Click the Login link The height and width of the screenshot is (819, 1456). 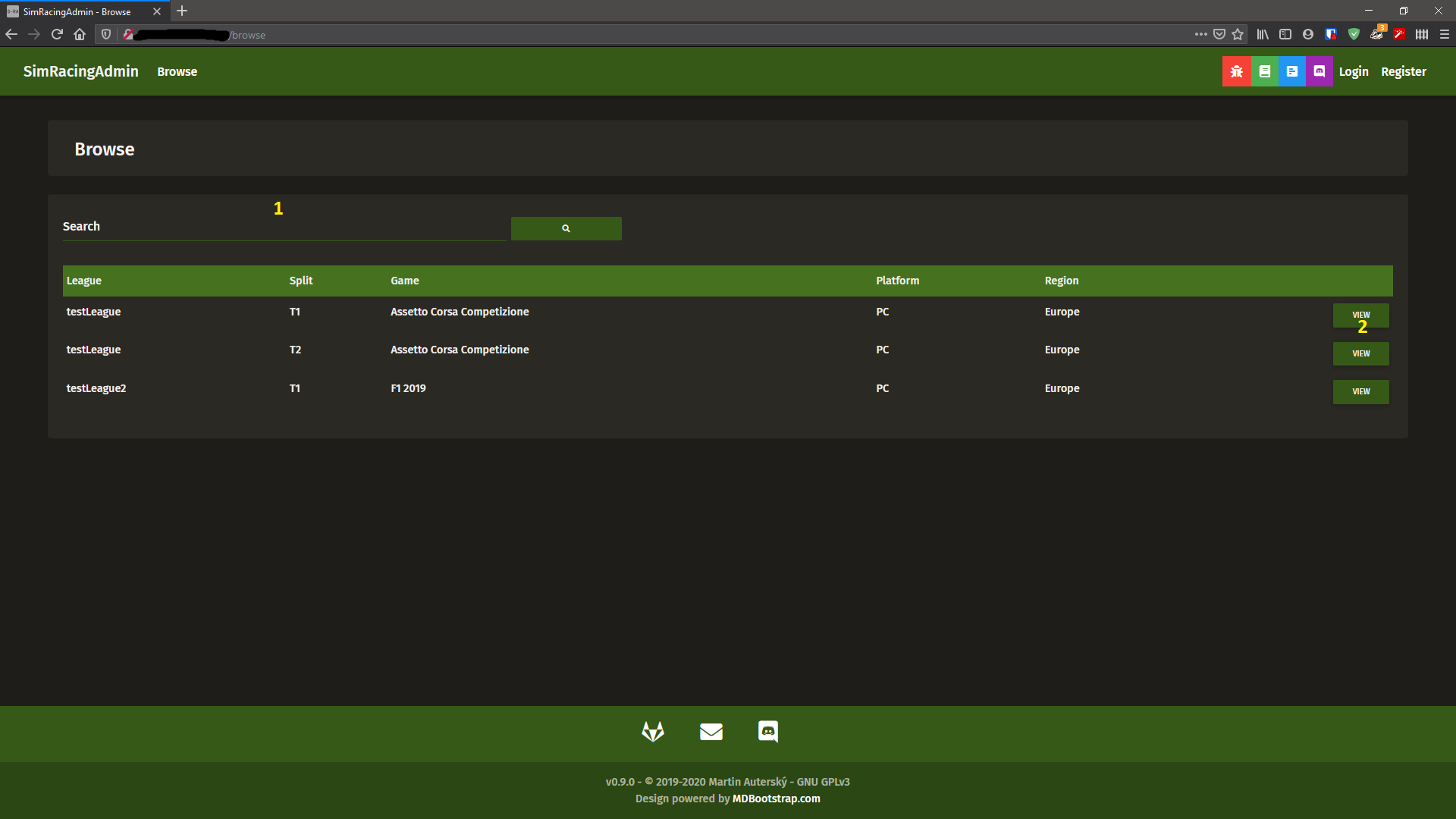click(1354, 71)
